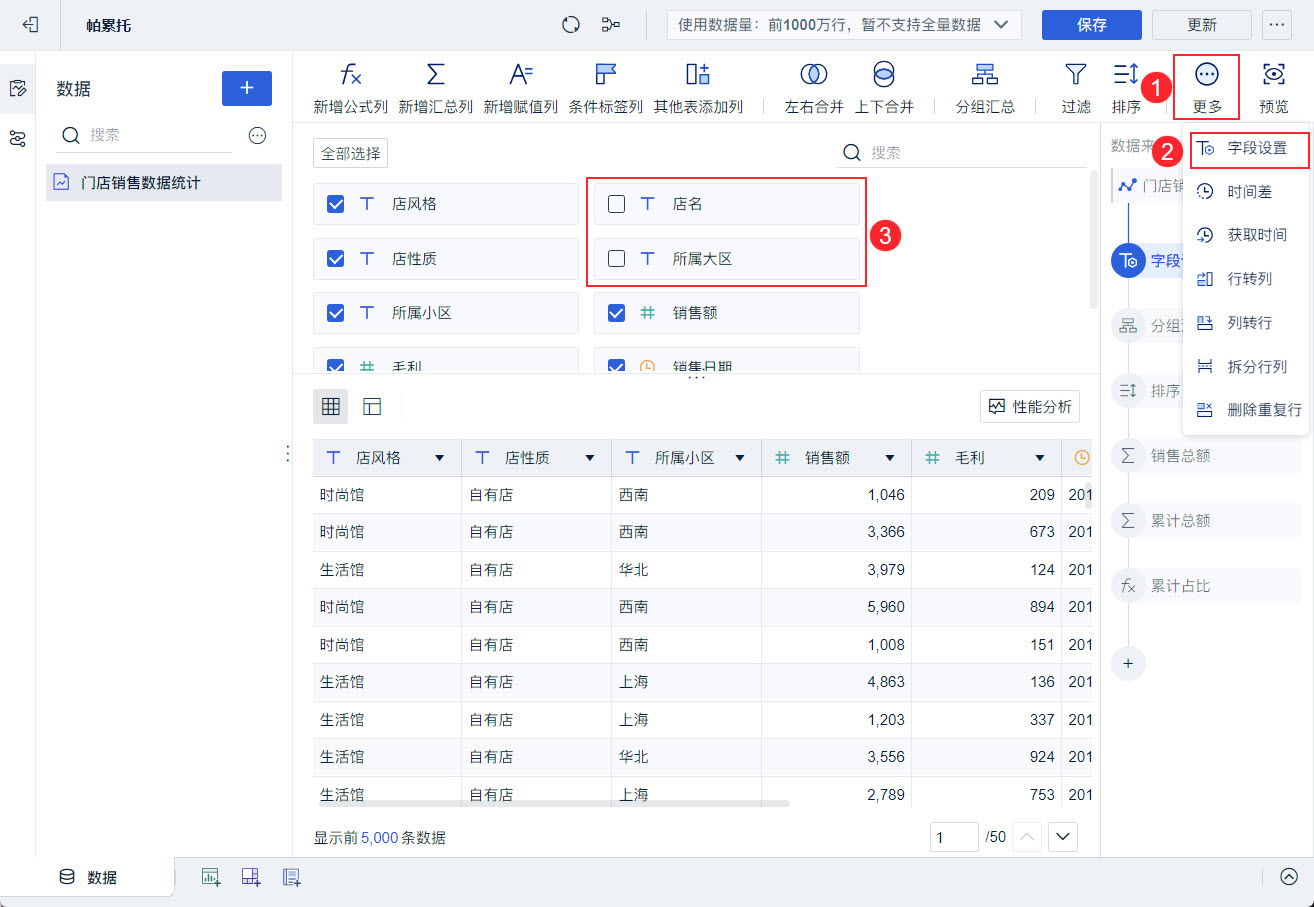Click the 更新 update button
Screen dimensions: 1314x907
click(1202, 25)
